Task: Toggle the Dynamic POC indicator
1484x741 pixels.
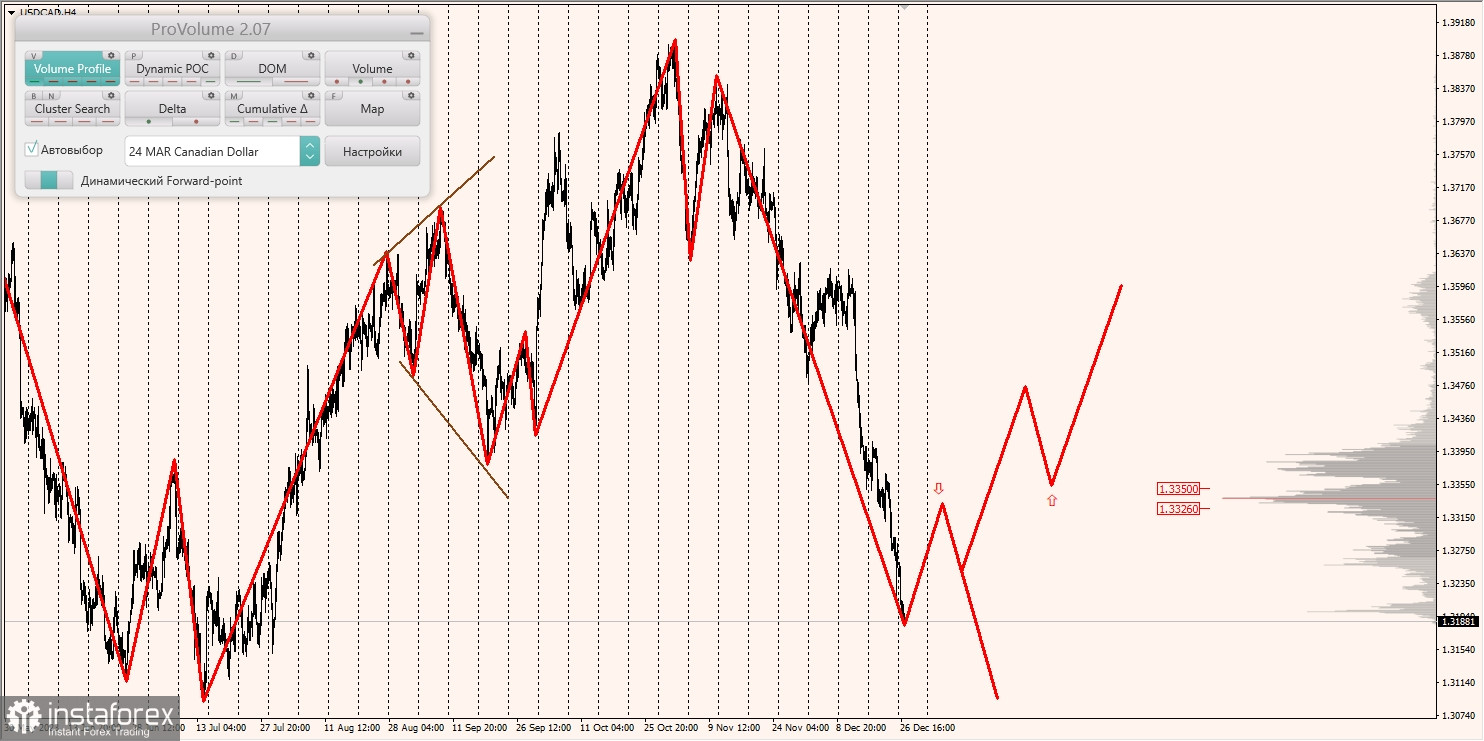Action: pos(172,68)
